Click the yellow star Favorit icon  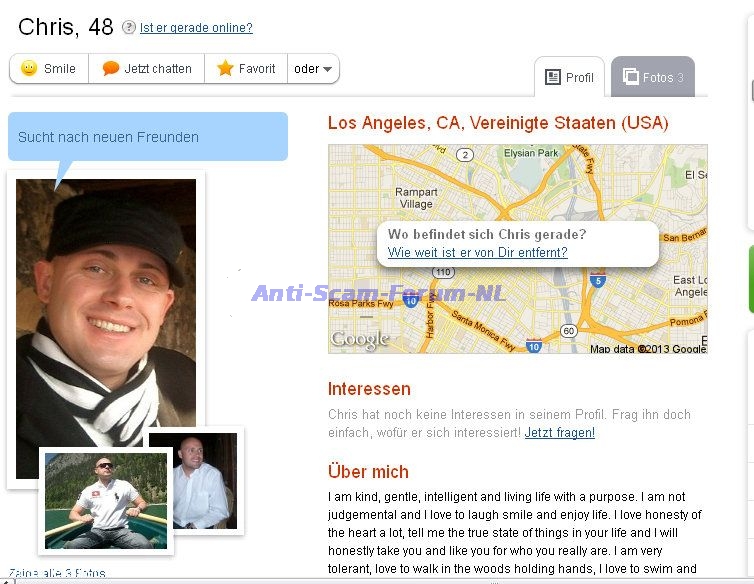click(x=225, y=69)
